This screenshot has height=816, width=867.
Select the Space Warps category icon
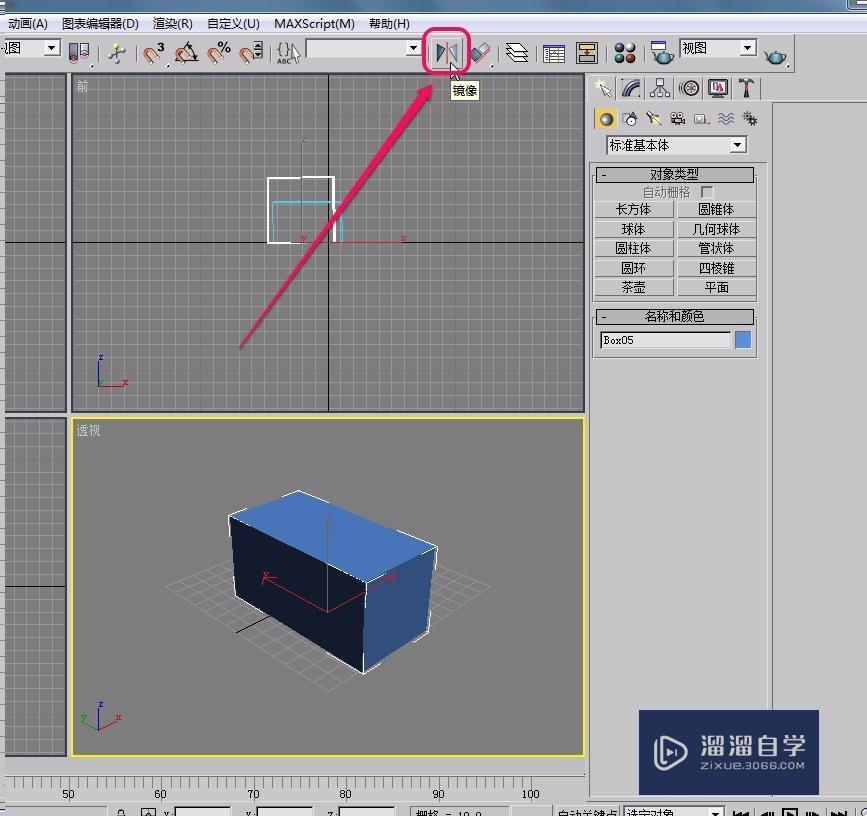725,117
